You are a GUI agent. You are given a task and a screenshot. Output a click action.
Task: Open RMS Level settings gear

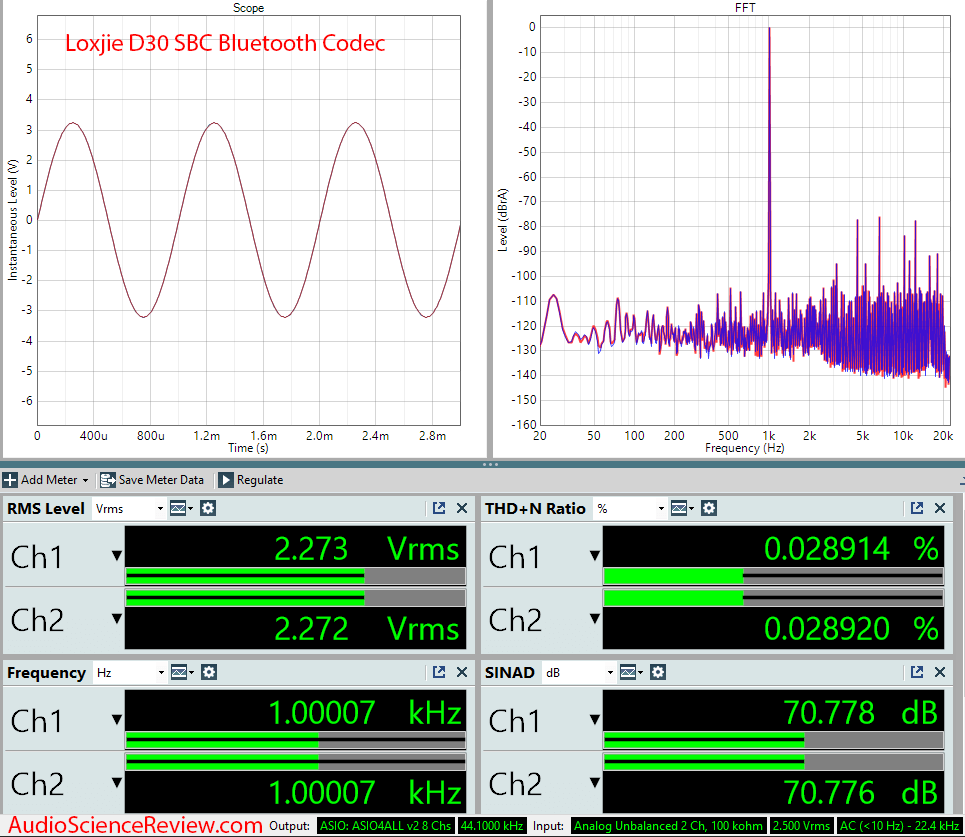click(208, 508)
